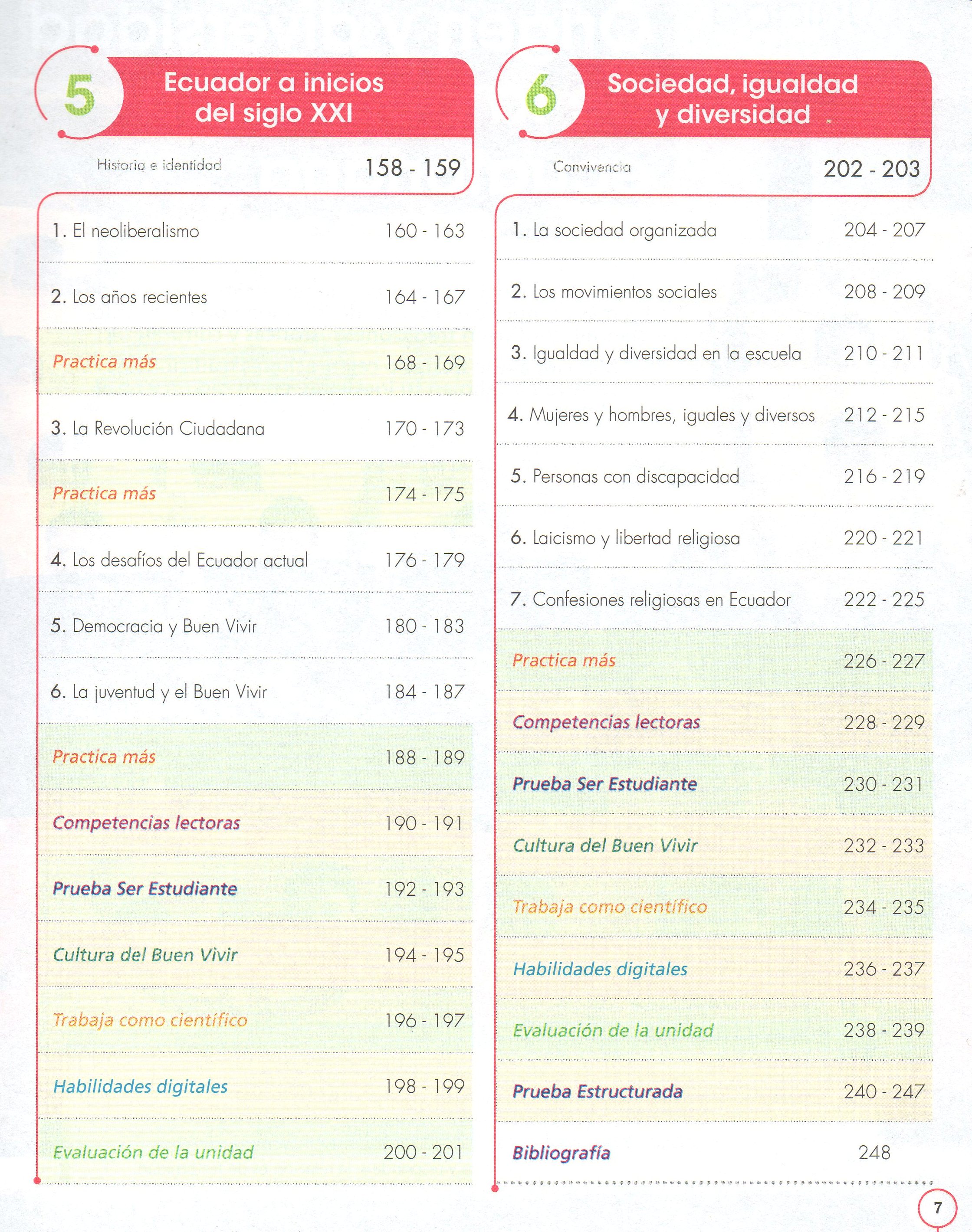Screen dimensions: 972x1232
Task: Click the green unit 5 number badge
Action: tap(79, 95)
